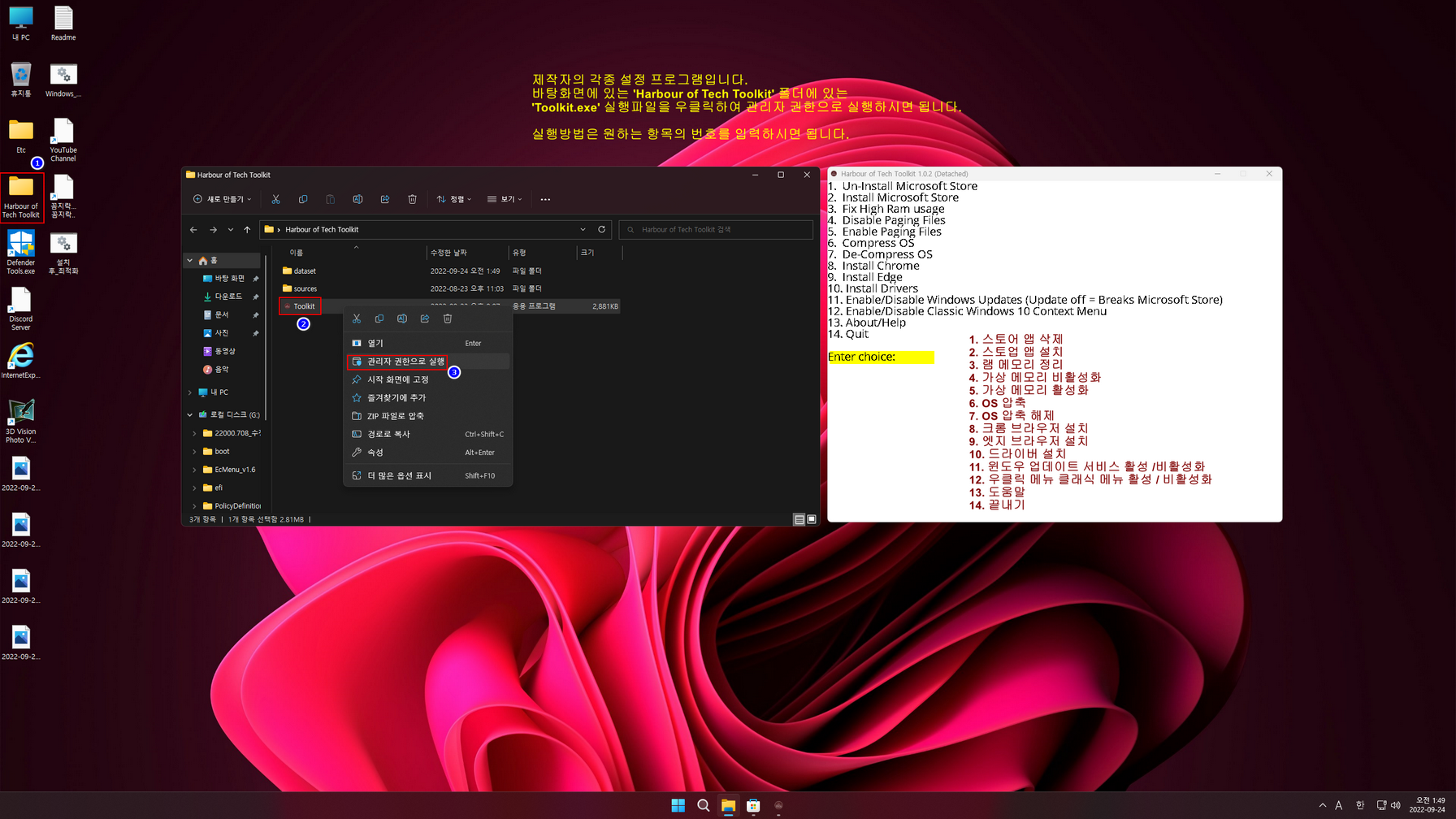Click the Copy icon in the context menu

(379, 318)
